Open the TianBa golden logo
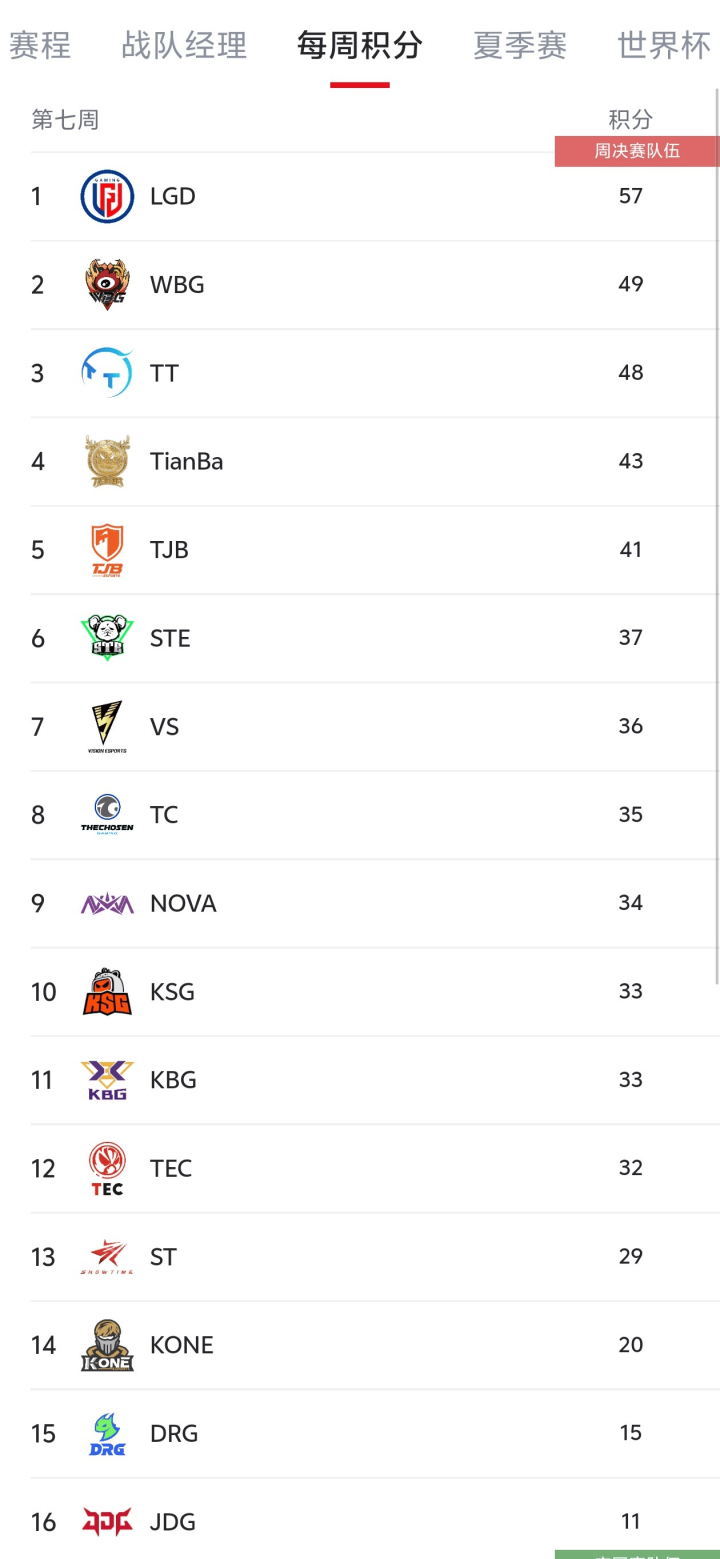720x1559 pixels. tap(107, 461)
